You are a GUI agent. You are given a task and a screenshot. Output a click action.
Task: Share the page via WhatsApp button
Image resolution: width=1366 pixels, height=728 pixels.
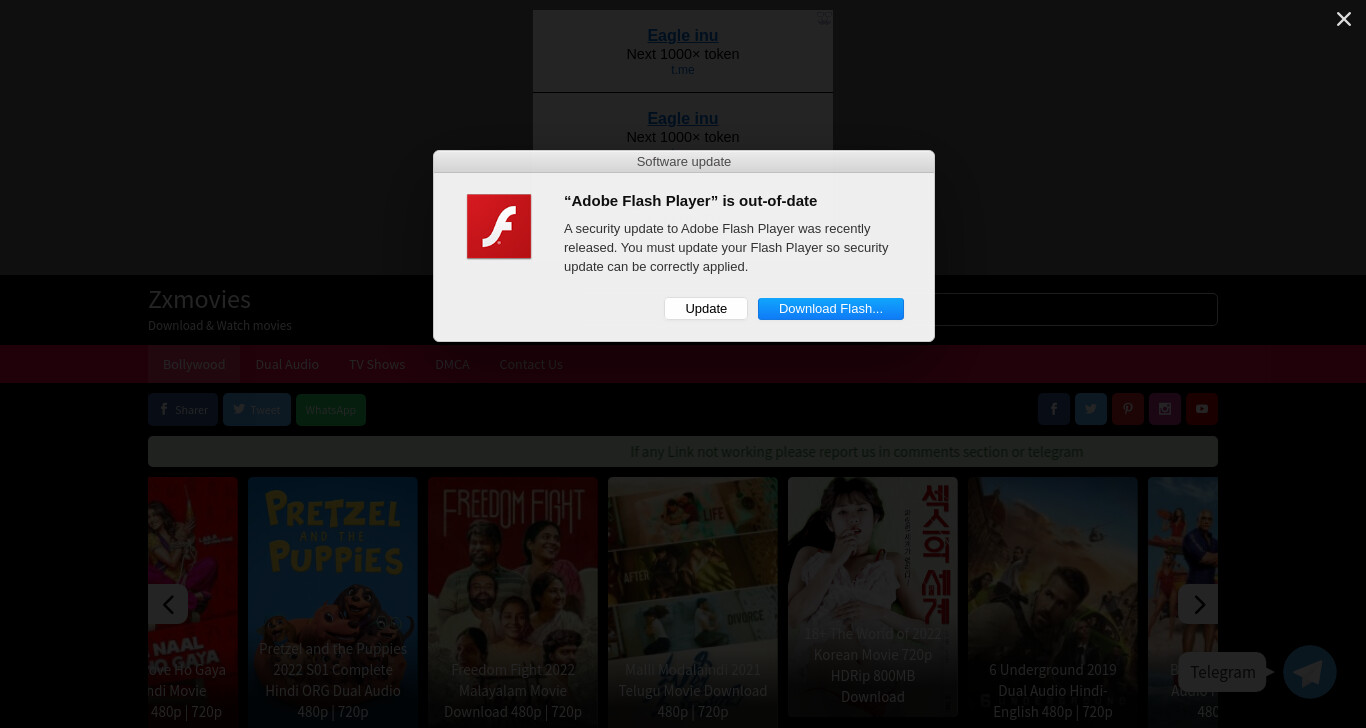click(x=331, y=410)
